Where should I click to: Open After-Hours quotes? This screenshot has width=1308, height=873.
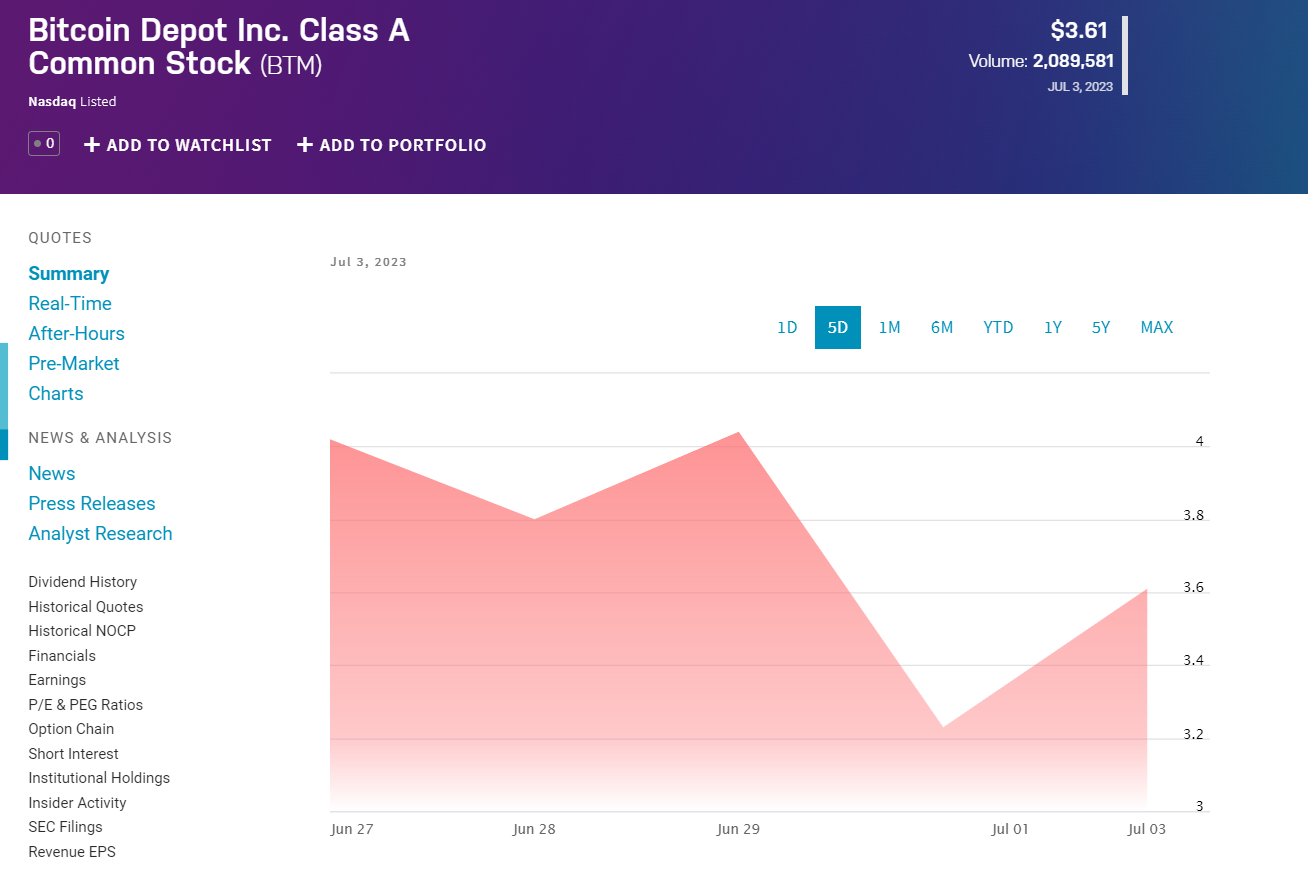(x=77, y=334)
